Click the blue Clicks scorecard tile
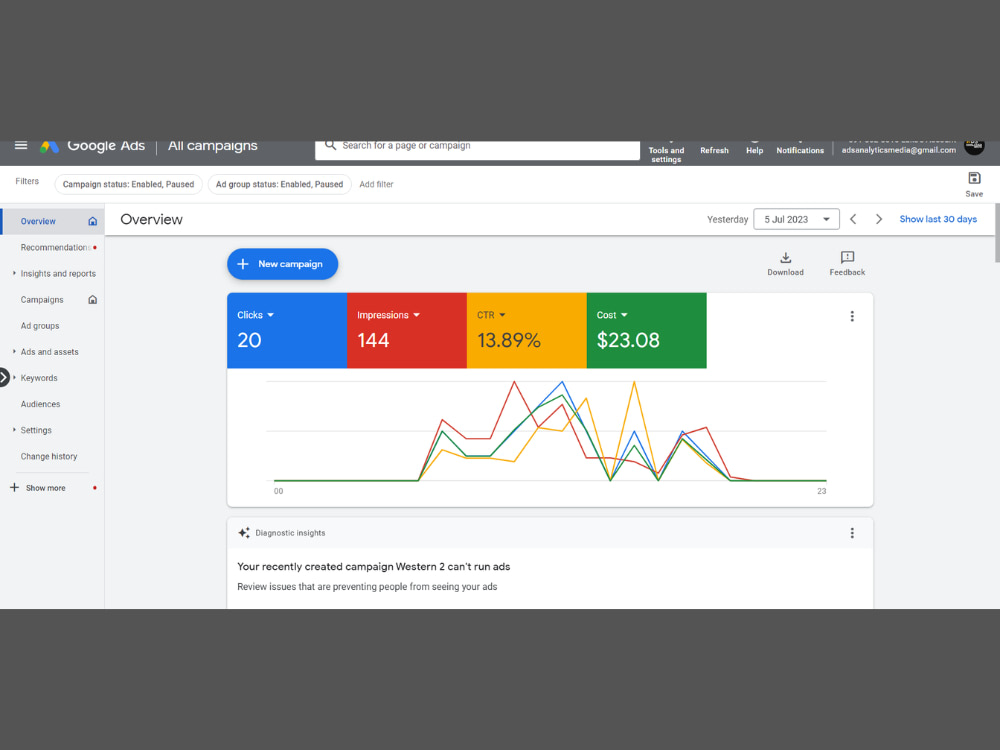Viewport: 1000px width, 750px height. (287, 330)
